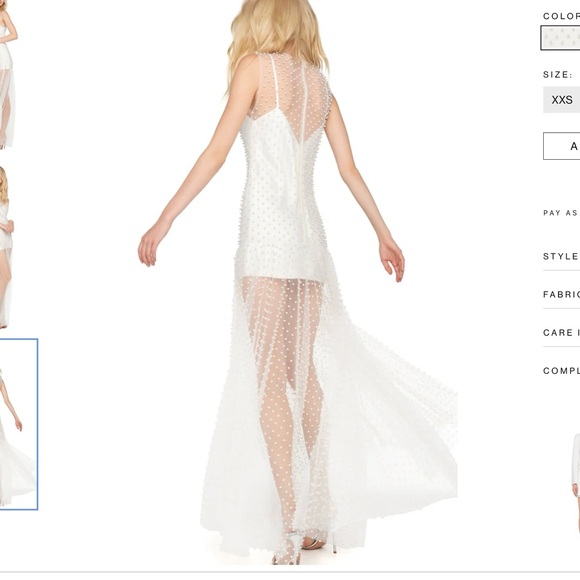Expand the FABRIC section
The width and height of the screenshot is (580, 580).
(x=562, y=295)
